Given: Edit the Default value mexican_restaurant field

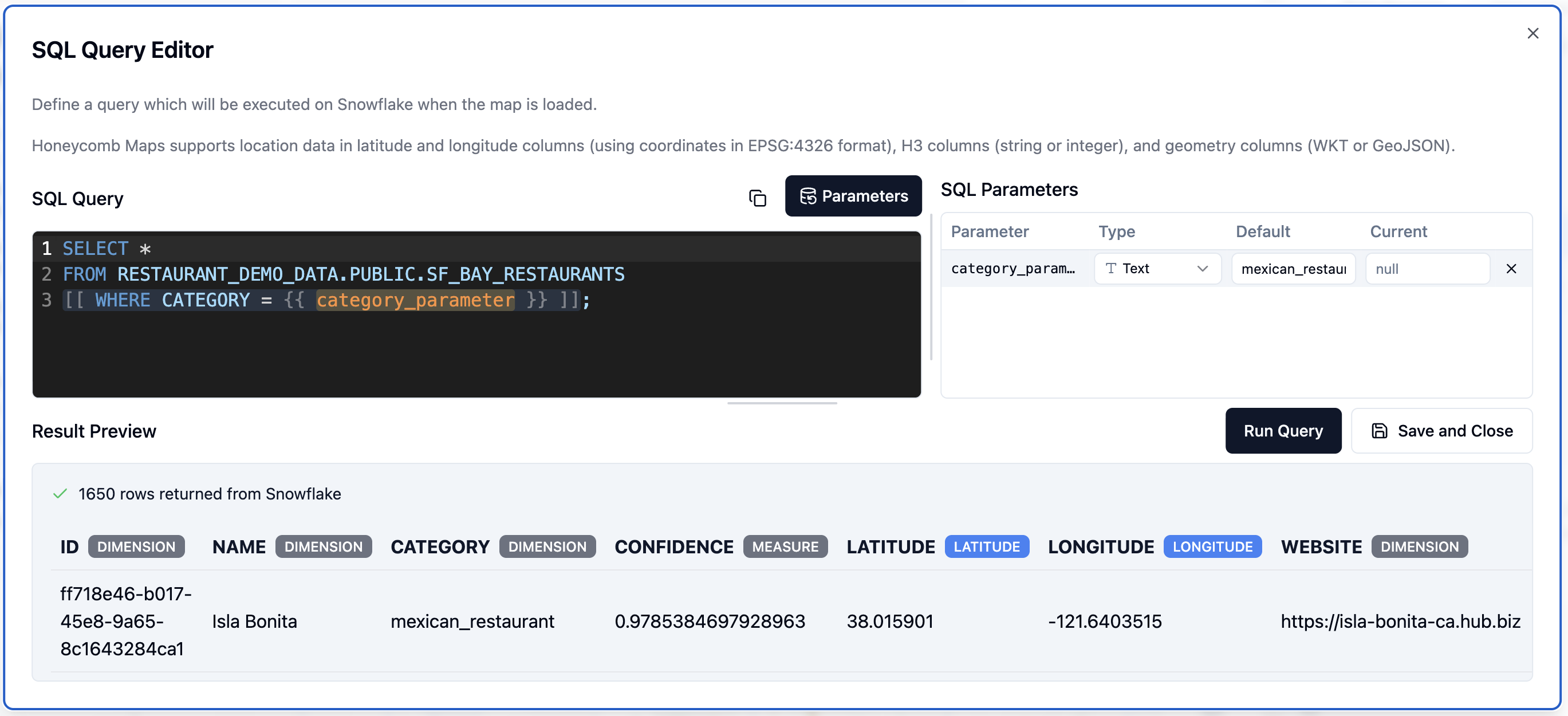Looking at the screenshot, I should pos(1293,269).
